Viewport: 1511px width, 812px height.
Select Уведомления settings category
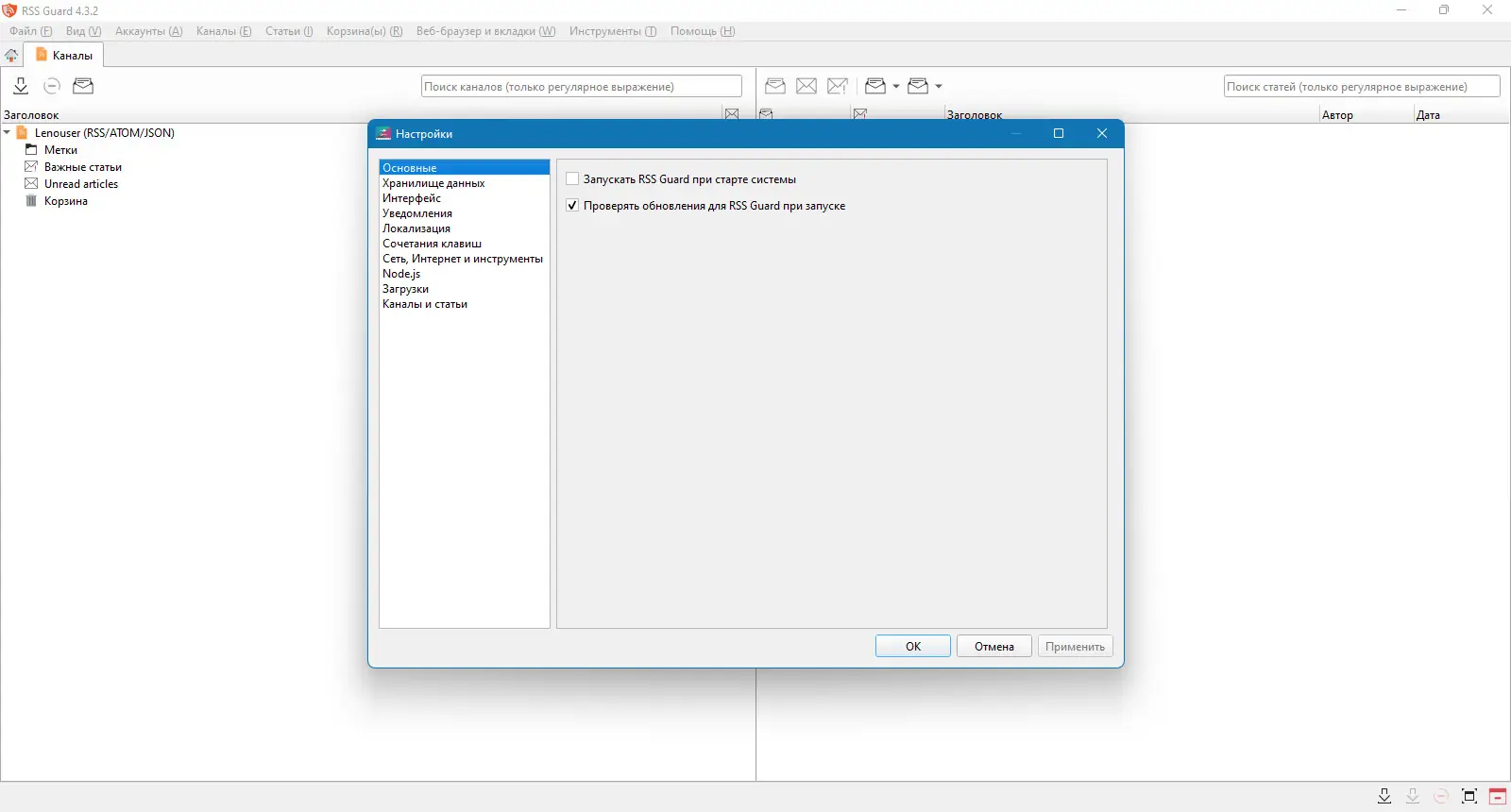[x=464, y=213]
